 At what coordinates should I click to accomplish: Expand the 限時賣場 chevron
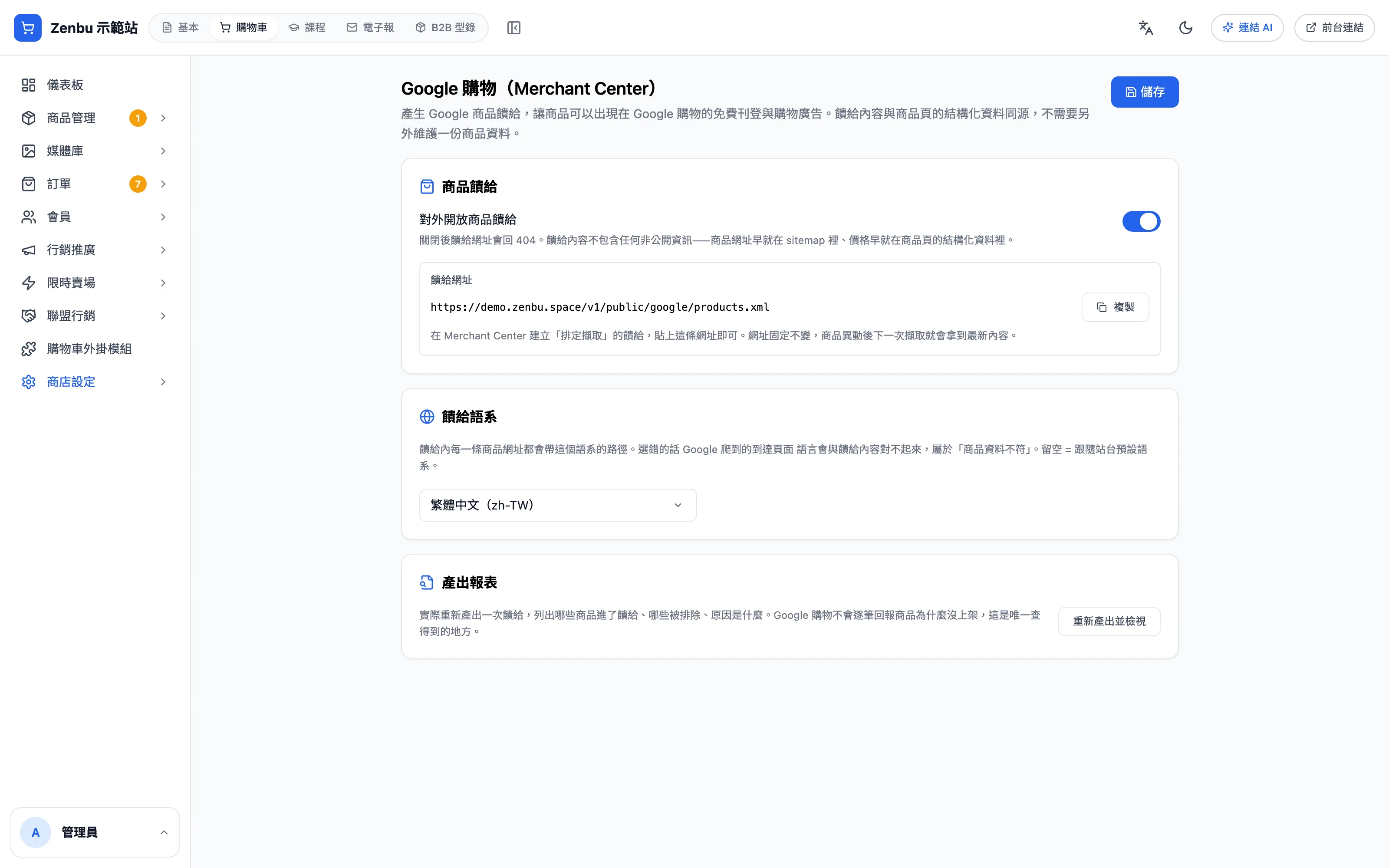(x=163, y=283)
